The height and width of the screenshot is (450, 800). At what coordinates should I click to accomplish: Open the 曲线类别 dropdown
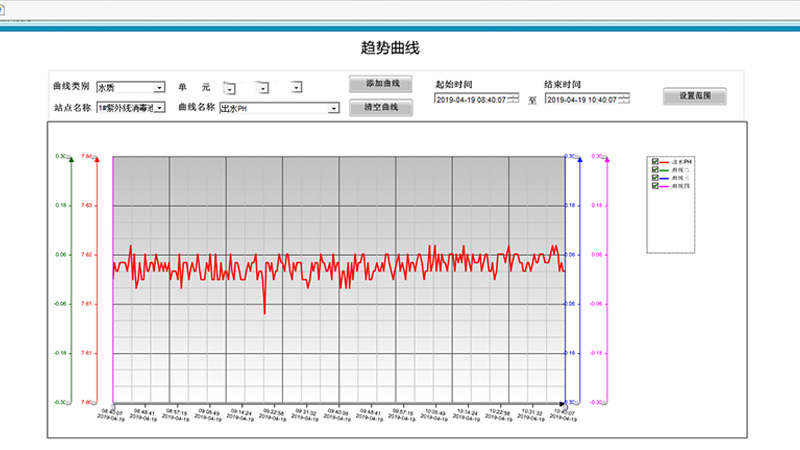[x=159, y=87]
